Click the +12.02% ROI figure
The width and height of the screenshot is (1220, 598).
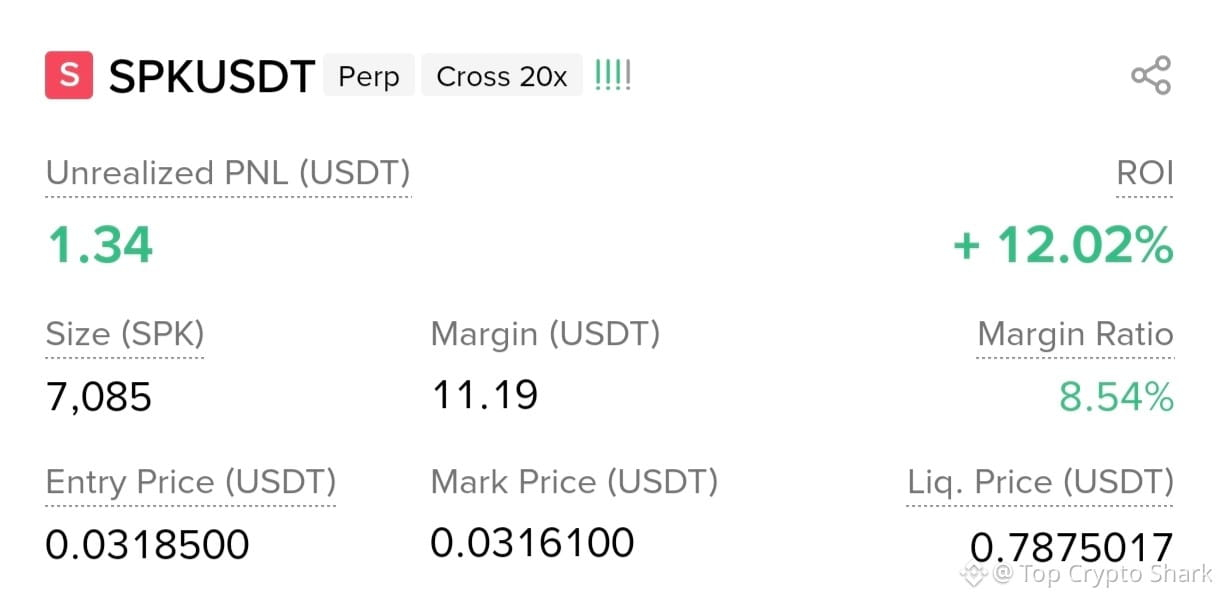(1063, 245)
